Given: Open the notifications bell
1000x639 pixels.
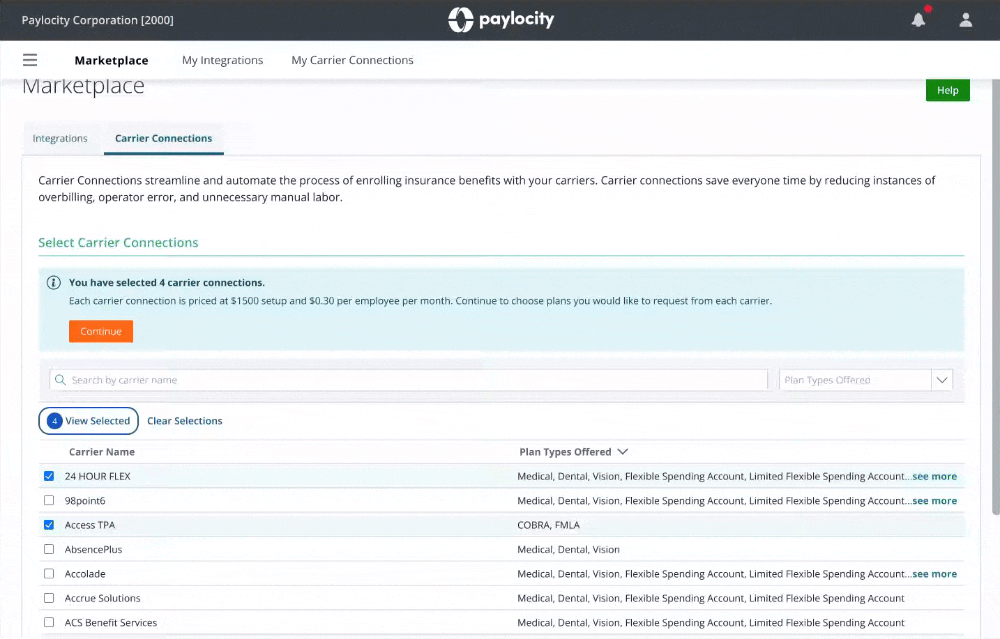Looking at the screenshot, I should coord(918,20).
